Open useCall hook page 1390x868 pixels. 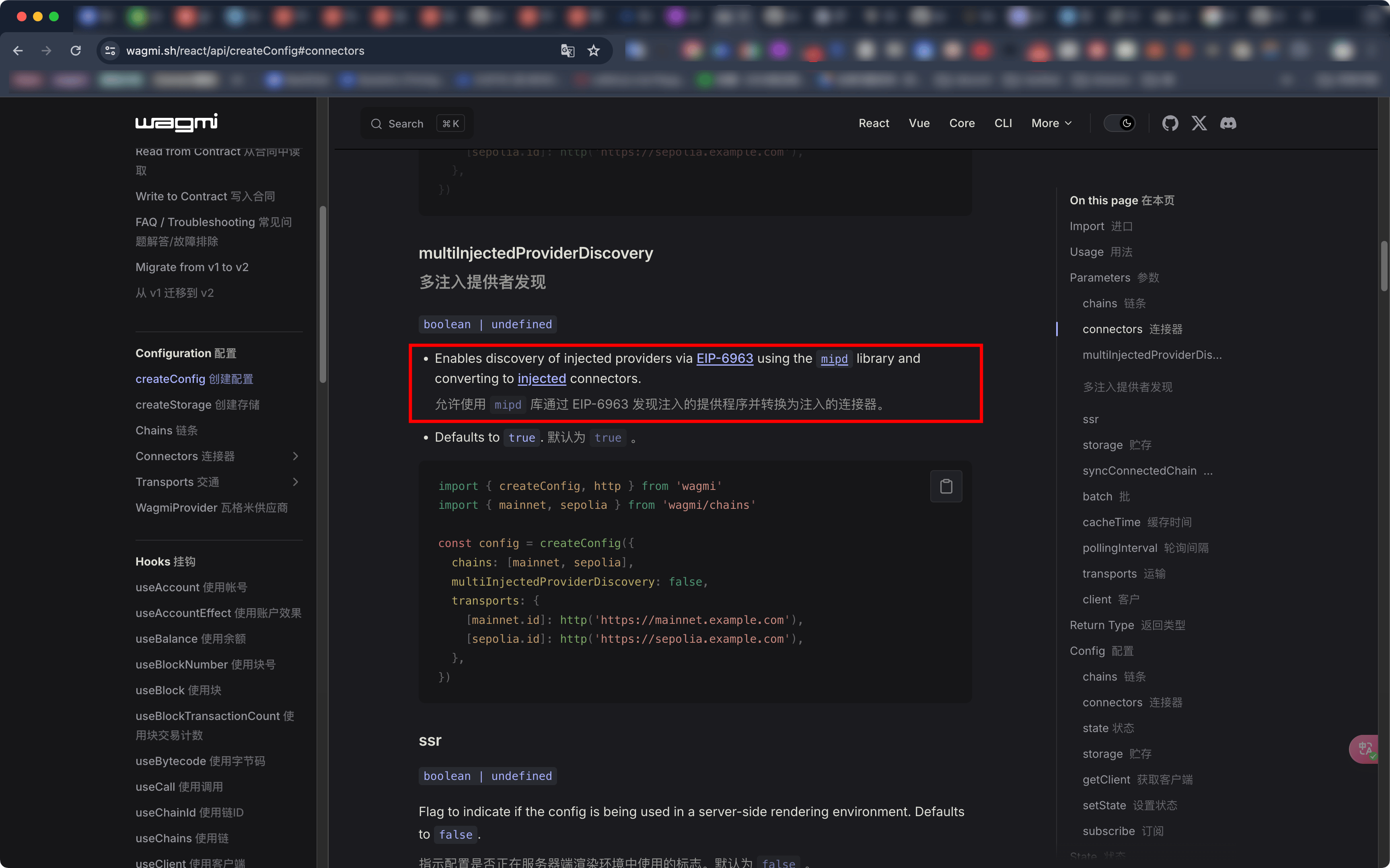[179, 787]
